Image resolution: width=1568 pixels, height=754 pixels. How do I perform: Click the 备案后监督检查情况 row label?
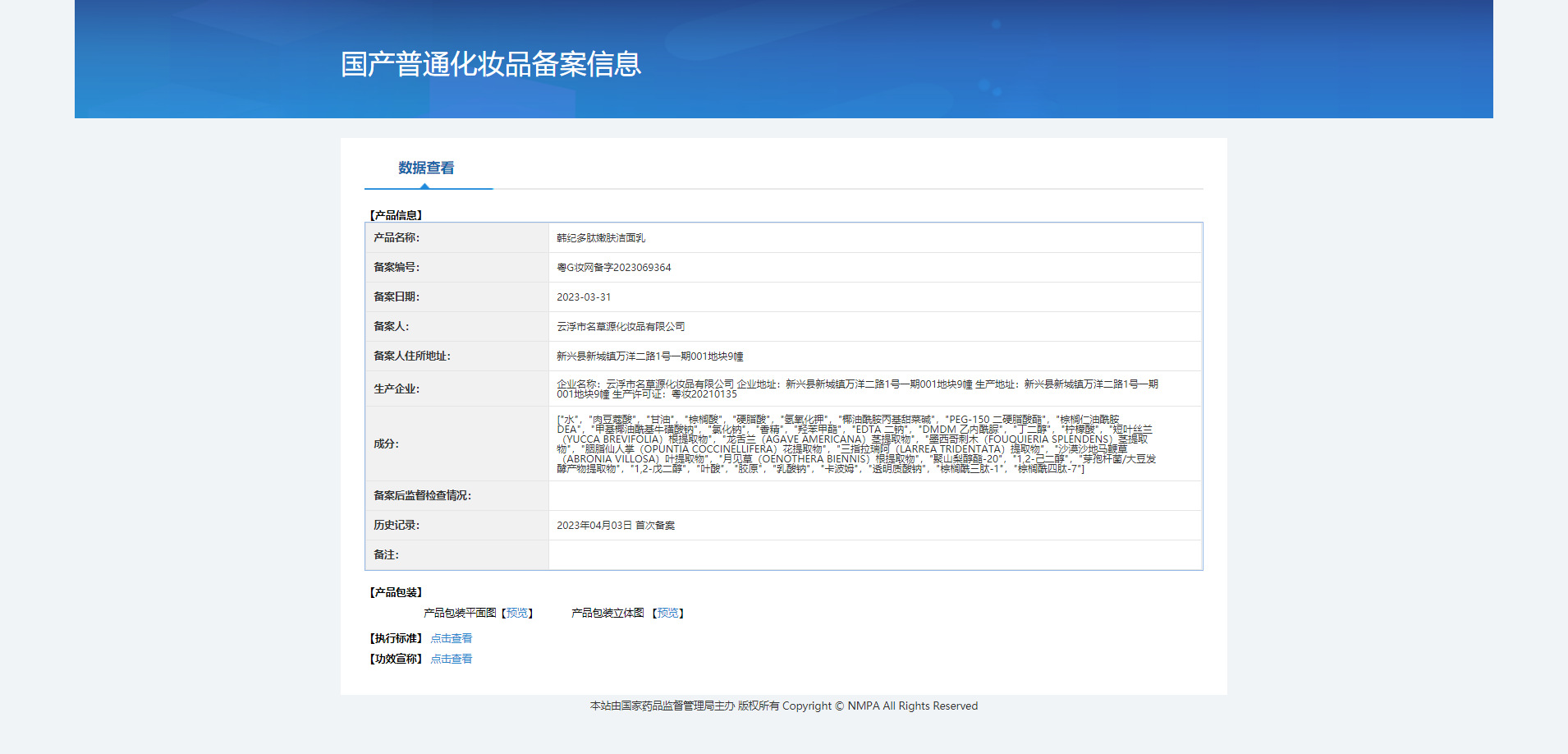tap(423, 496)
